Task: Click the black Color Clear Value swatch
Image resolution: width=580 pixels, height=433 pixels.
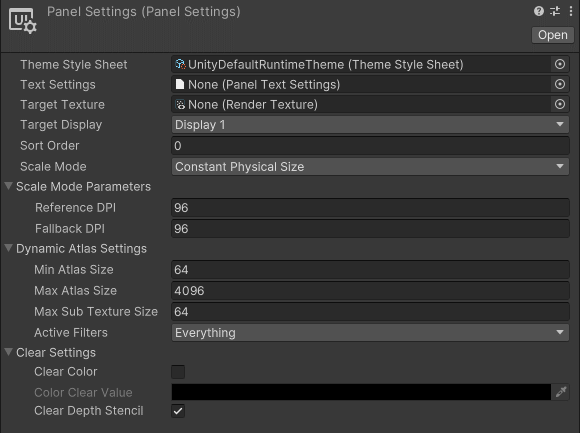Action: click(361, 392)
